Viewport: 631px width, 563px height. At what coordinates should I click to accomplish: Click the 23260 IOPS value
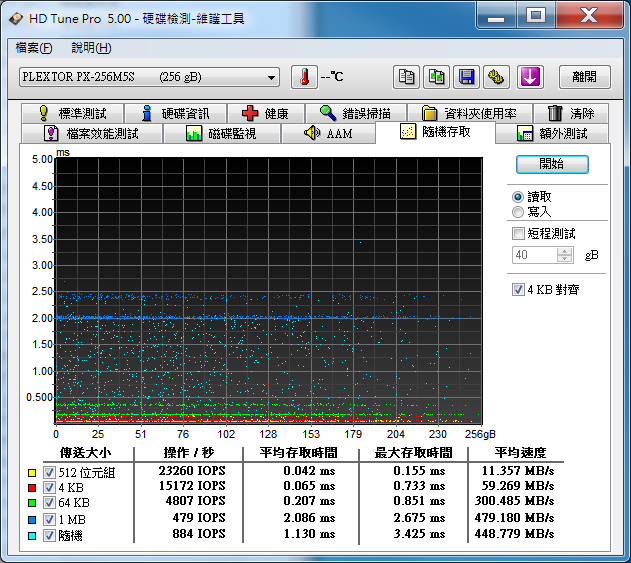coord(192,470)
